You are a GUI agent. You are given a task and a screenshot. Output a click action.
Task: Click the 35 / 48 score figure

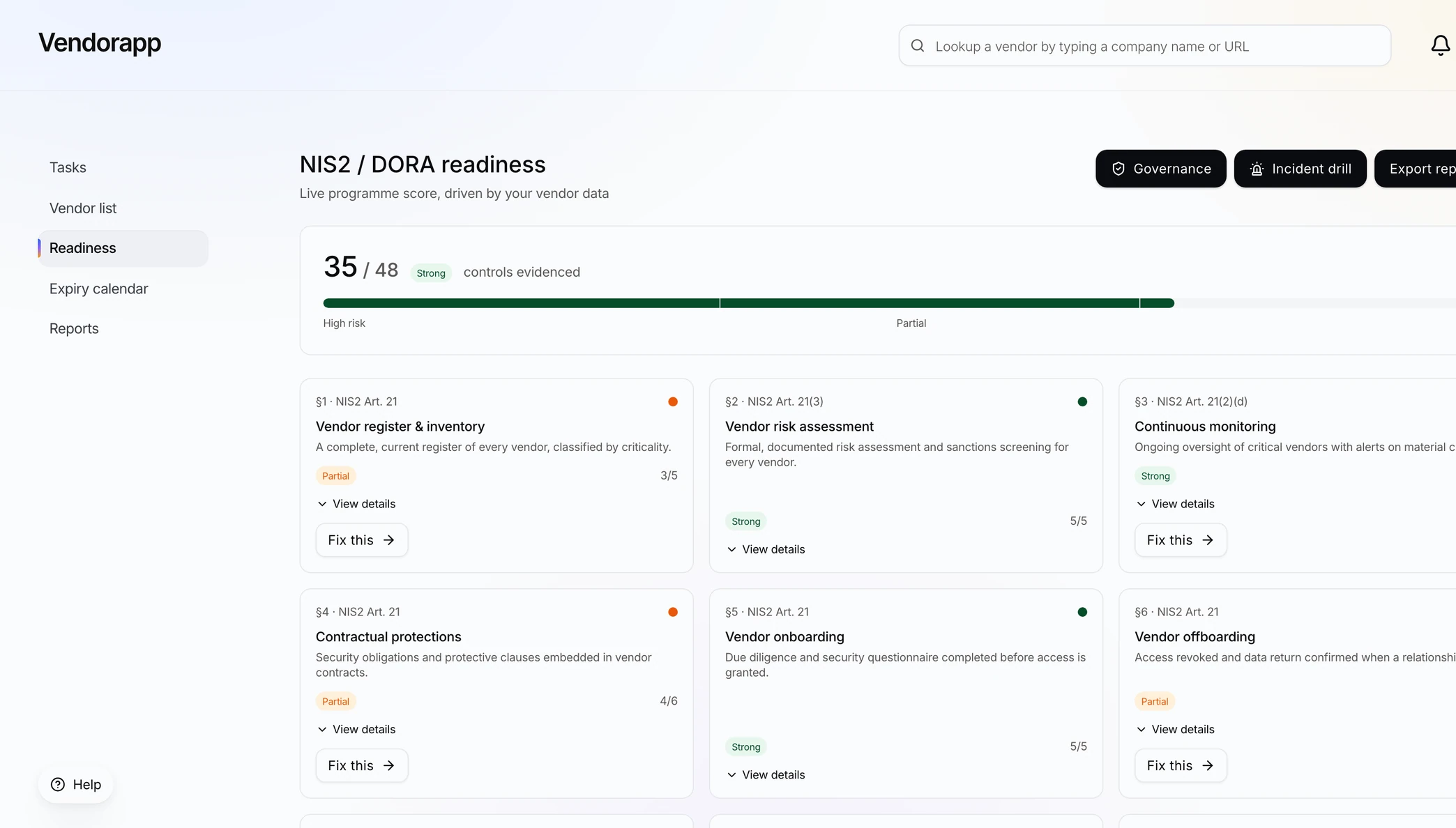pyautogui.click(x=361, y=268)
